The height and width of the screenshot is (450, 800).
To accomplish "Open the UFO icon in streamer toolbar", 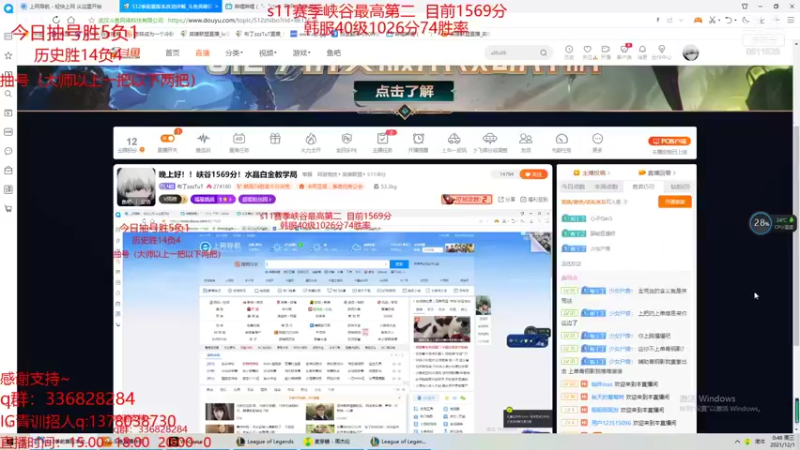I will coord(490,138).
